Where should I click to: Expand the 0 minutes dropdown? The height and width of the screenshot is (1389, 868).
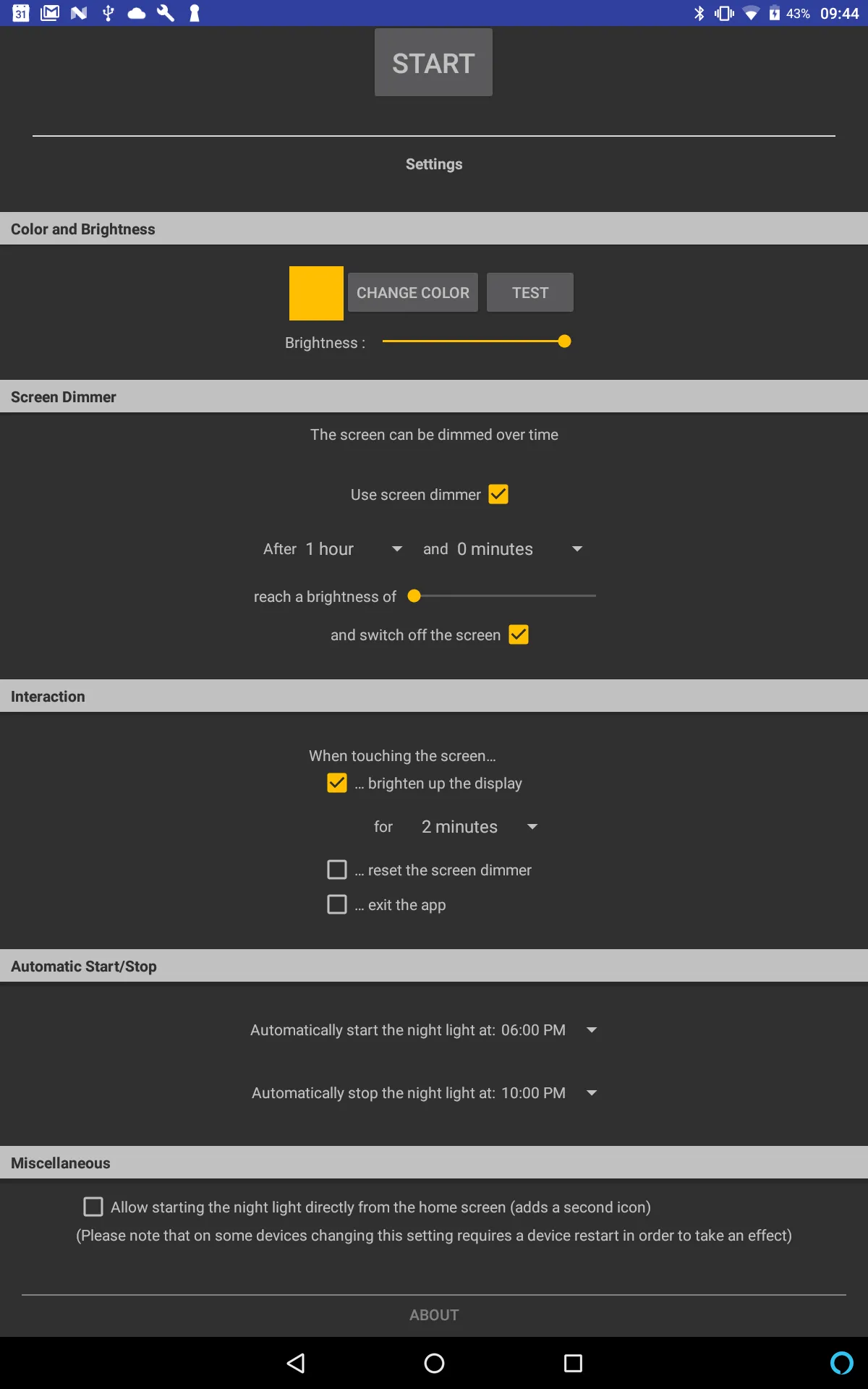pos(519,549)
